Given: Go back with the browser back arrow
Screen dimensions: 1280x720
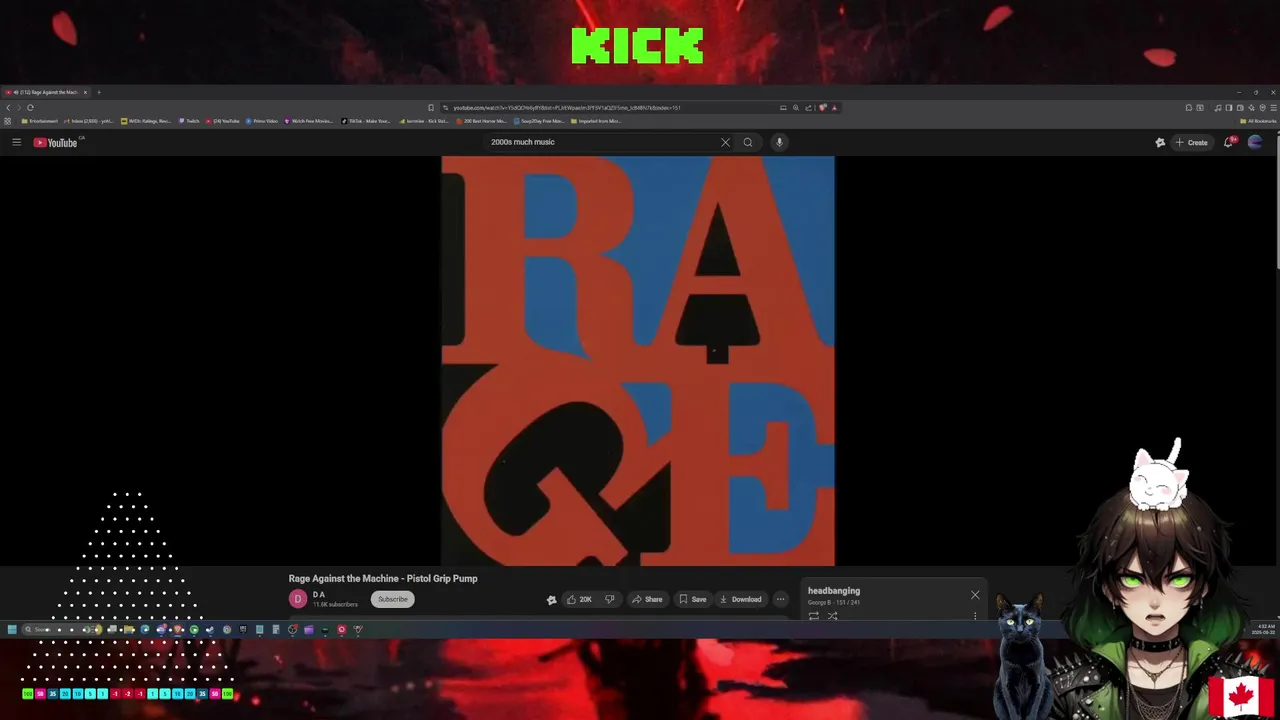Looking at the screenshot, I should [x=8, y=107].
